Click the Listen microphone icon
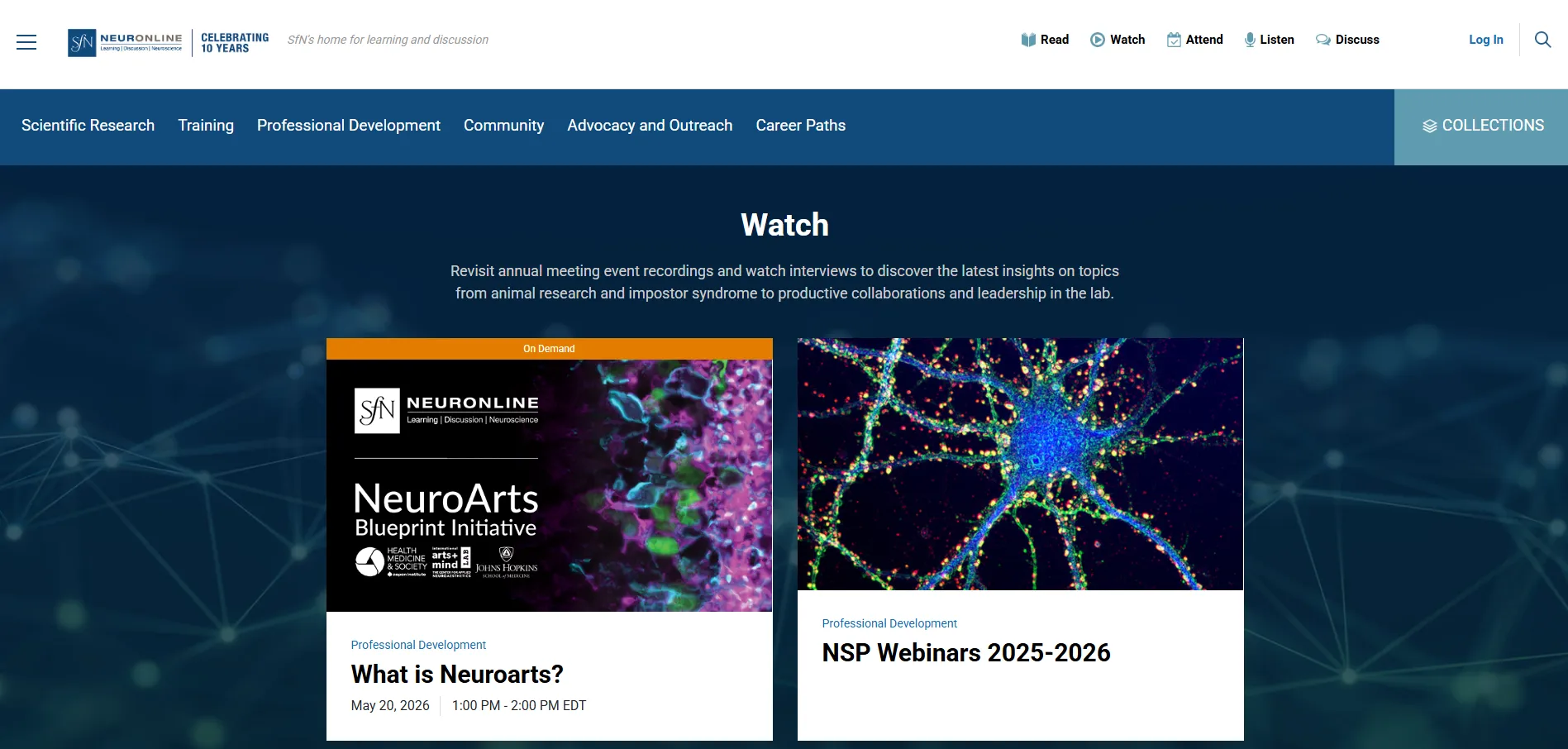1568x749 pixels. (x=1250, y=40)
